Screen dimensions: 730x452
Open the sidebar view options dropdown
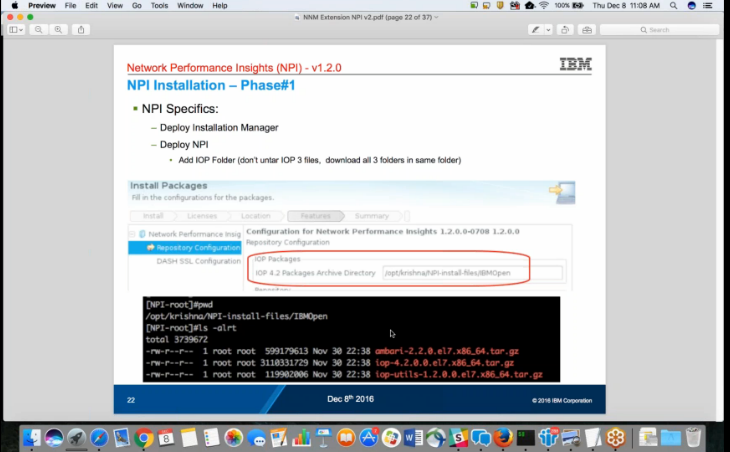click(16, 30)
